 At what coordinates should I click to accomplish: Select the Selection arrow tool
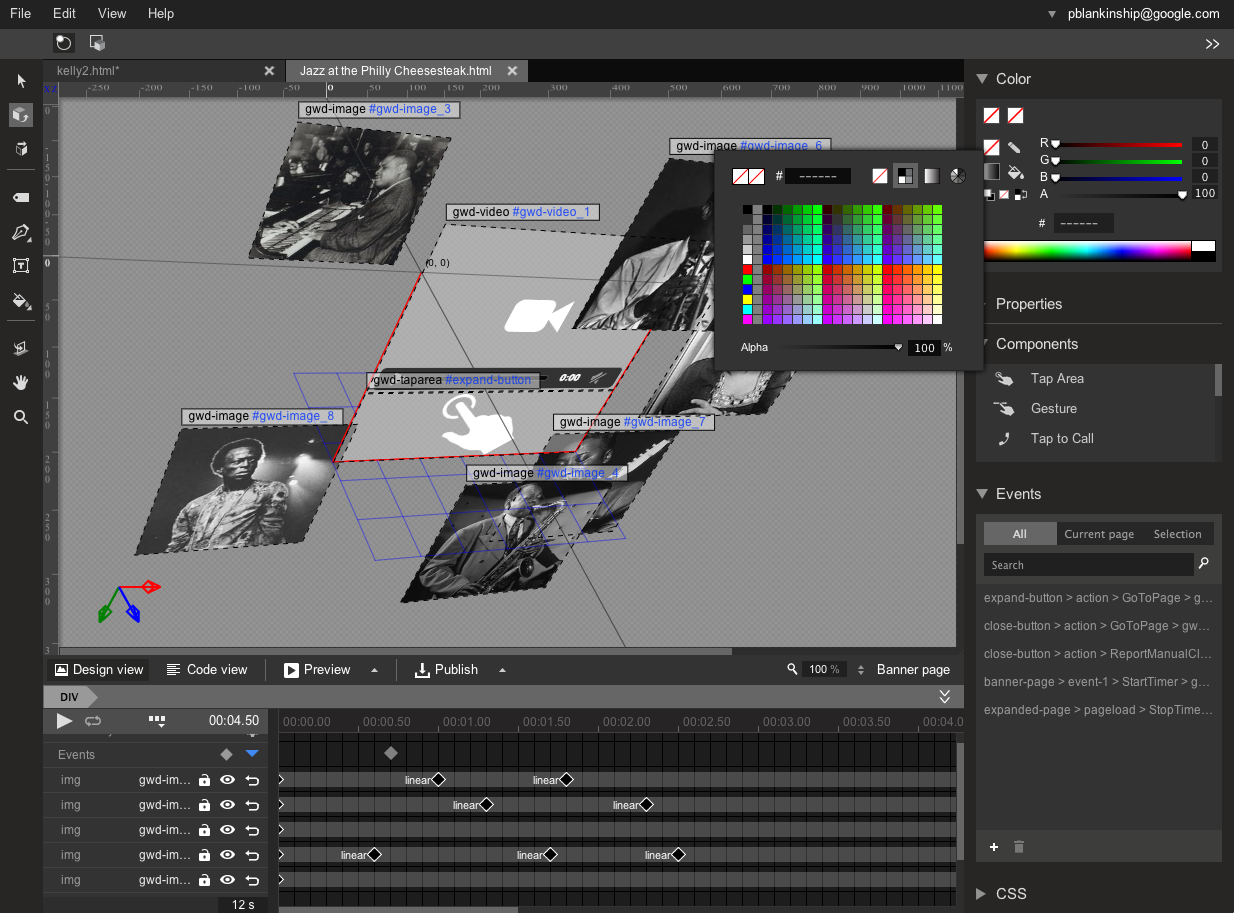click(x=21, y=81)
